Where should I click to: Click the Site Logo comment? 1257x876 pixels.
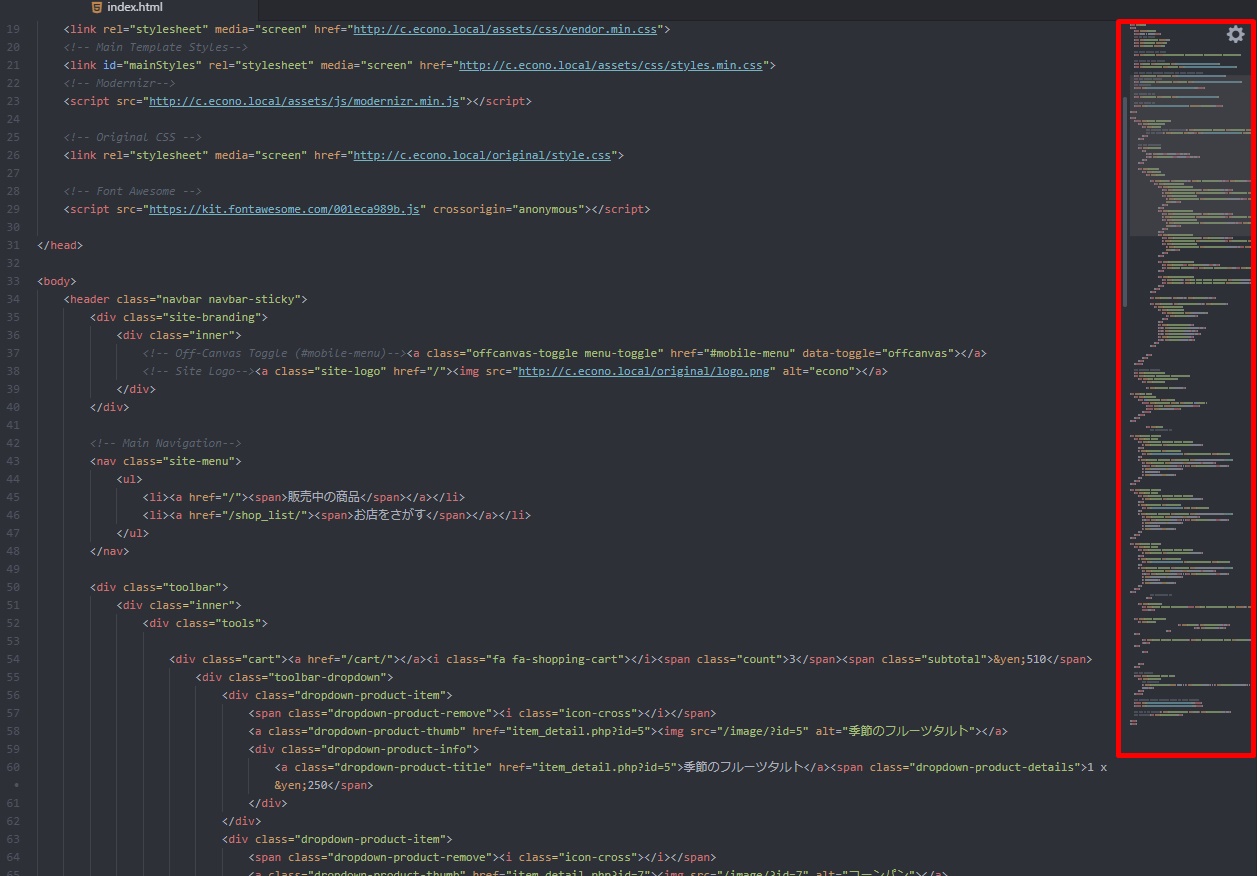[199, 371]
